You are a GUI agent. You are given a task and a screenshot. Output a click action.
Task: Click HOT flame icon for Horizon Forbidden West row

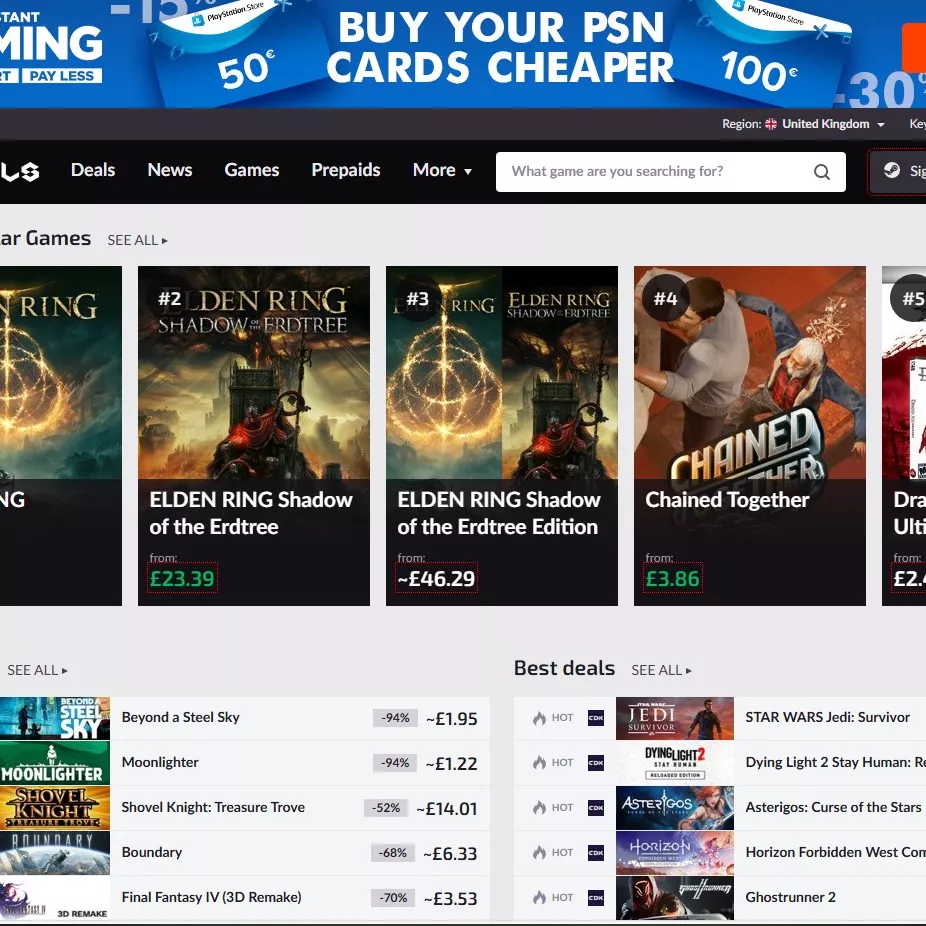click(539, 853)
